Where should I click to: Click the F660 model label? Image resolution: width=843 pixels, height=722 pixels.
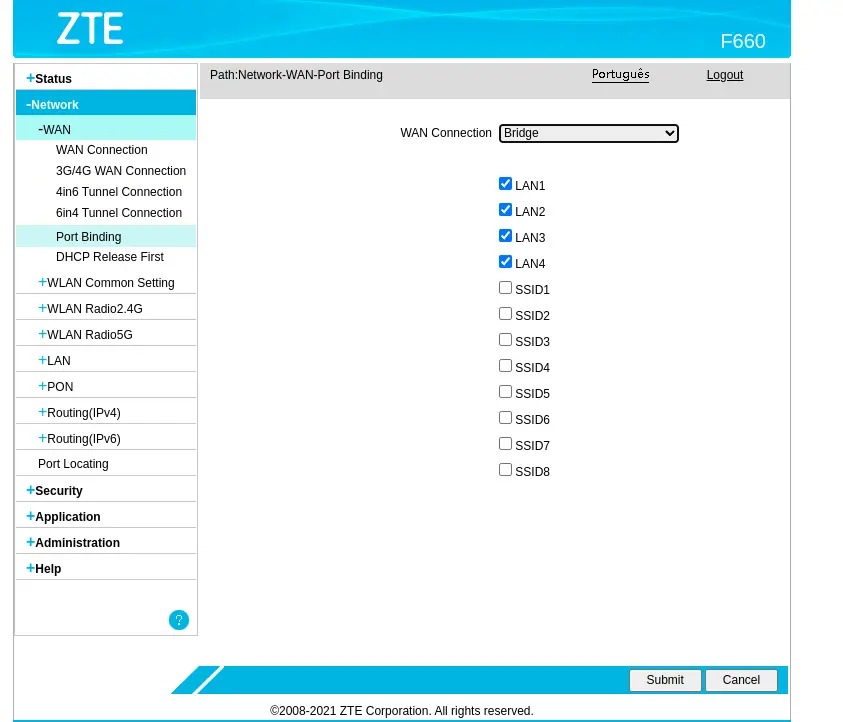click(743, 41)
